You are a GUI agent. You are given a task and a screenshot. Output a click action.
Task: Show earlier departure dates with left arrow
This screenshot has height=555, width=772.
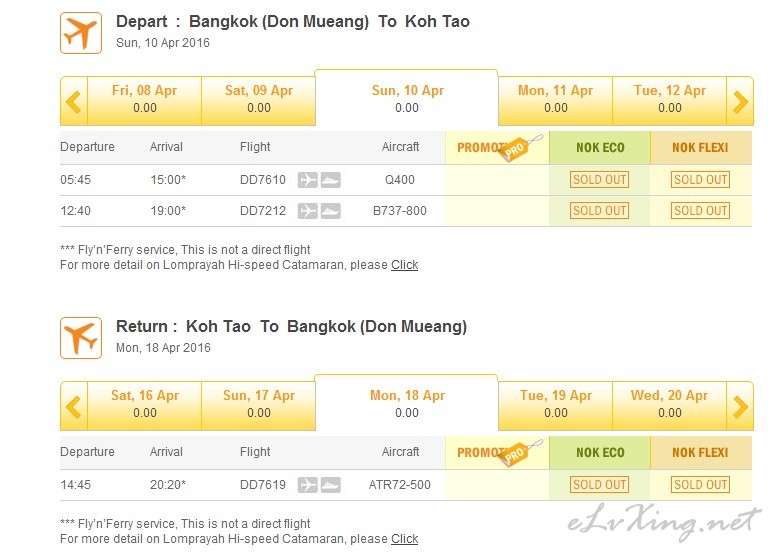[74, 101]
